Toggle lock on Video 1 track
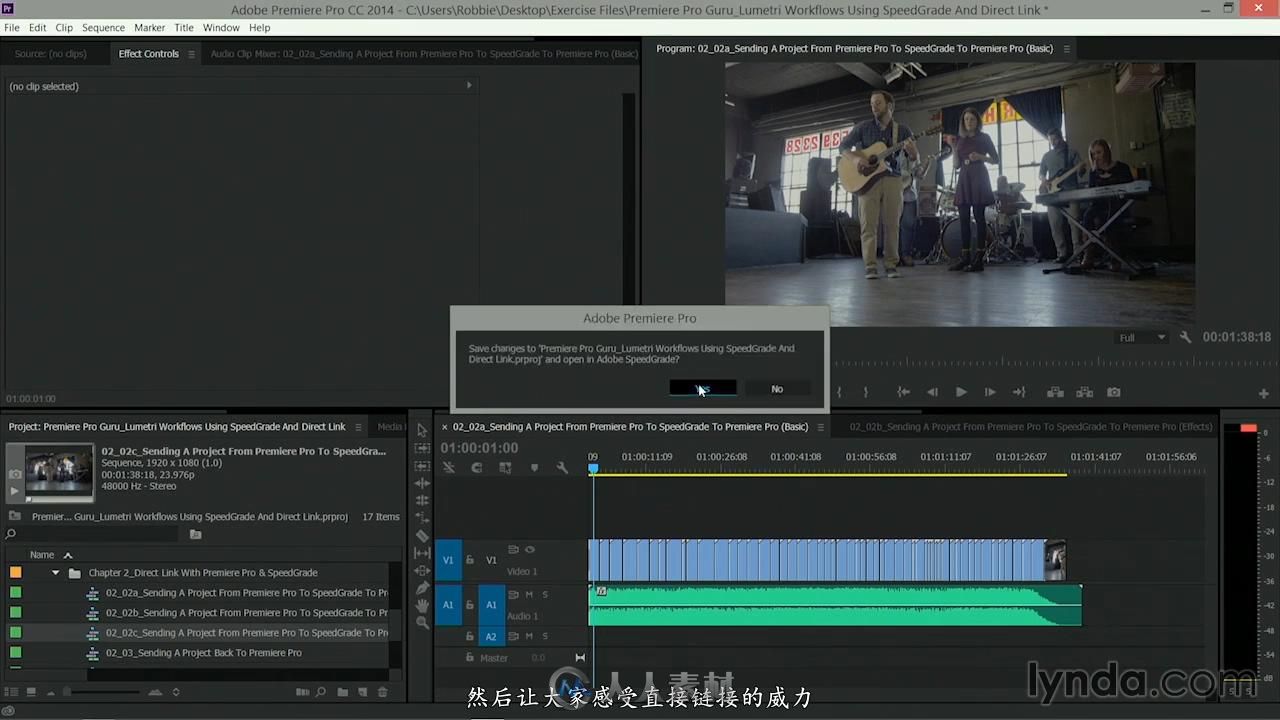This screenshot has width=1280, height=720. (x=470, y=560)
